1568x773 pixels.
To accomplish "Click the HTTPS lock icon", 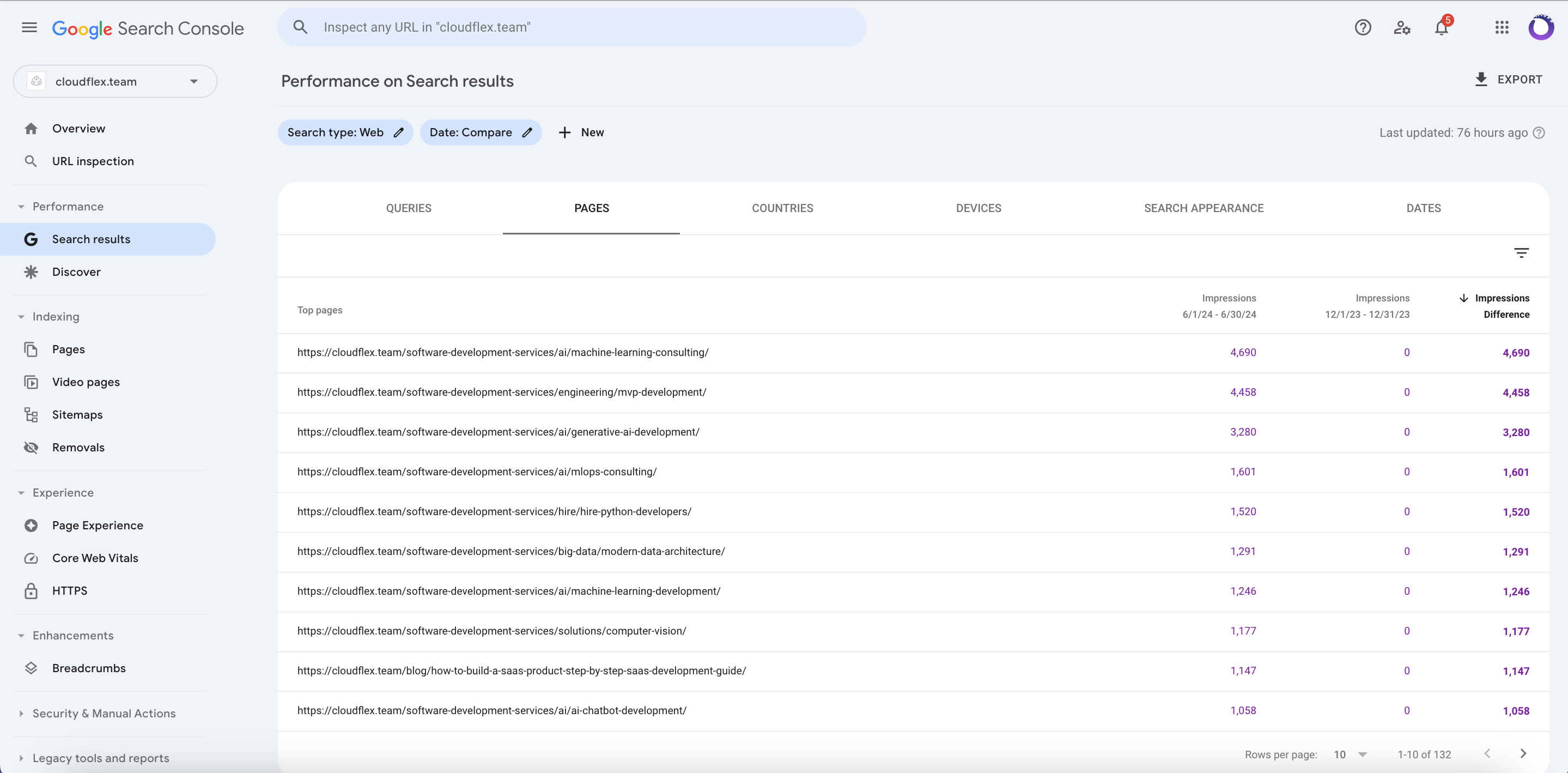I will pyautogui.click(x=31, y=591).
